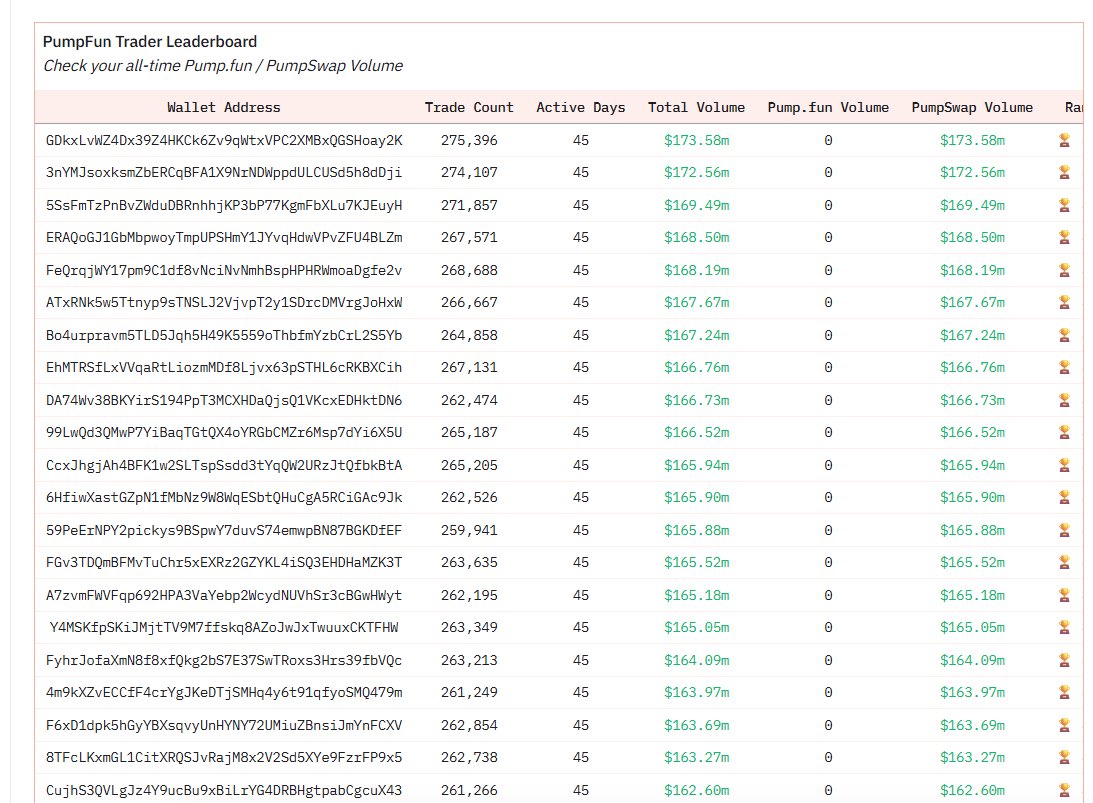Screen dimensions: 1093x803
Task: Click trophy icon for wallet ERAQoGJ1GbM
Action: [1064, 237]
